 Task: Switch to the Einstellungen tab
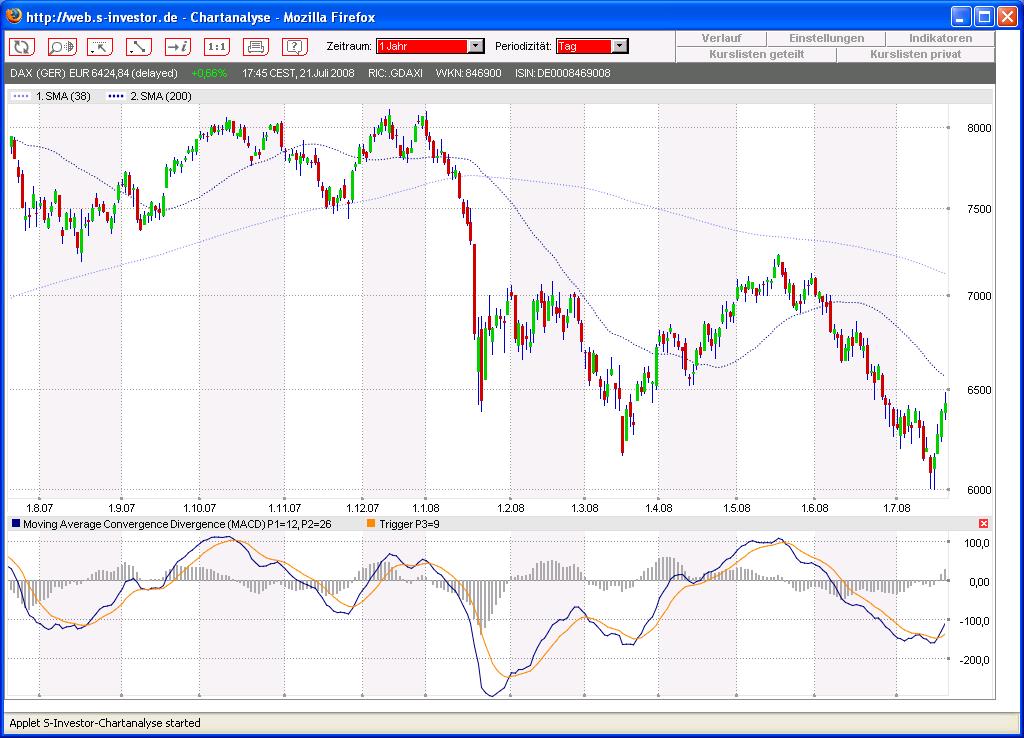[826, 39]
